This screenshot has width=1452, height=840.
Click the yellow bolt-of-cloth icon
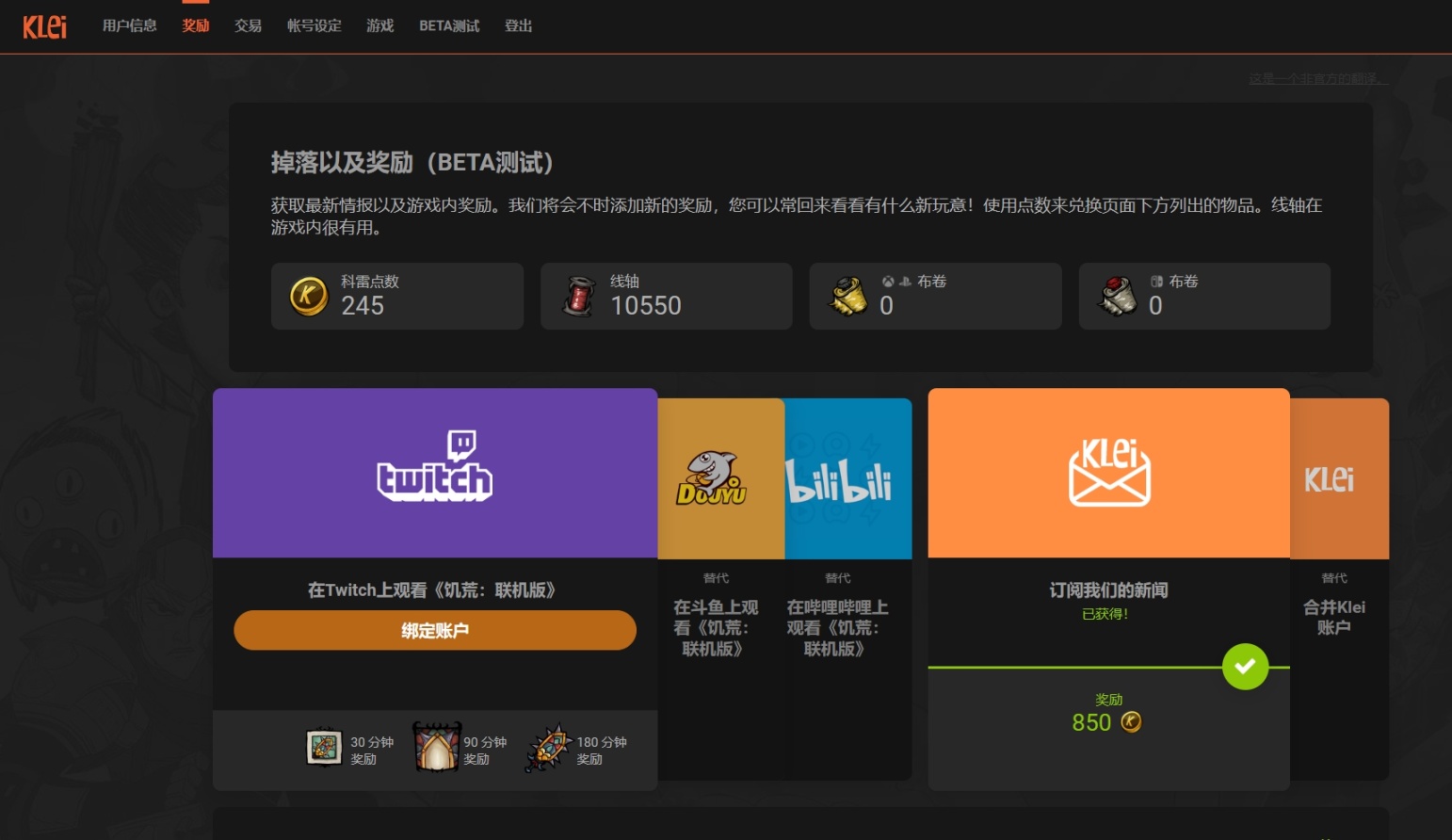tap(847, 296)
